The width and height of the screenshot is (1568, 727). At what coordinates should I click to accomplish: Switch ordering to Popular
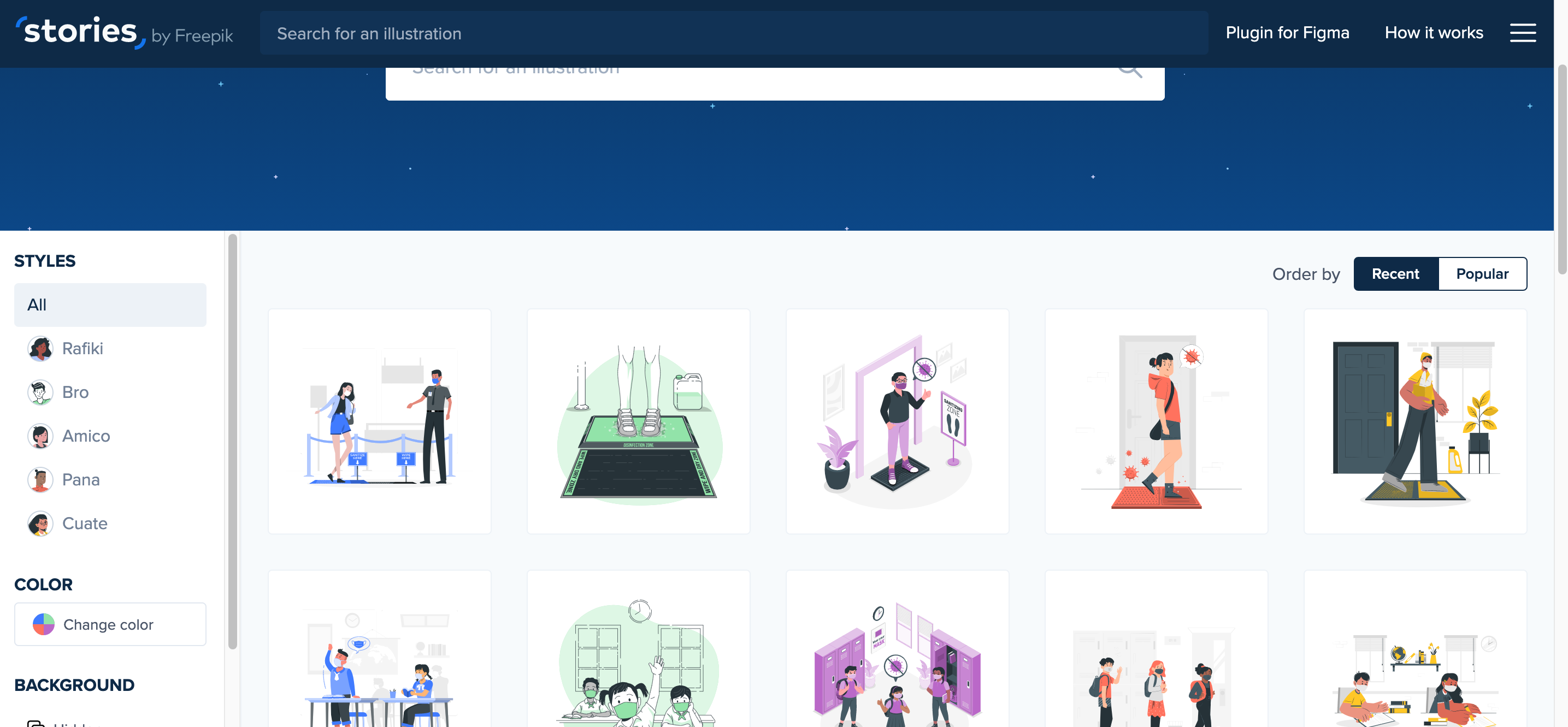[x=1482, y=274]
